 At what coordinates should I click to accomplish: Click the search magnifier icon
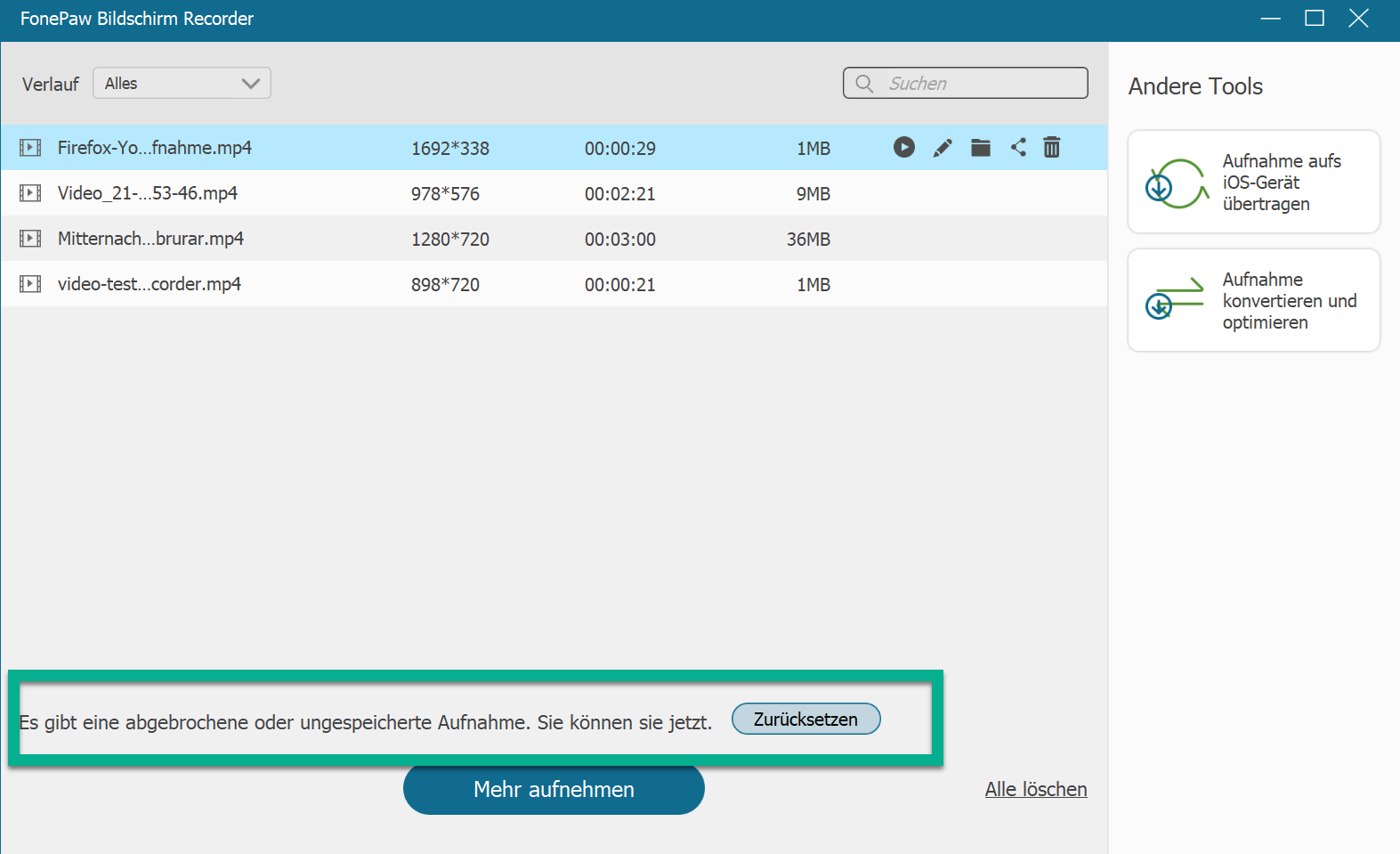864,84
